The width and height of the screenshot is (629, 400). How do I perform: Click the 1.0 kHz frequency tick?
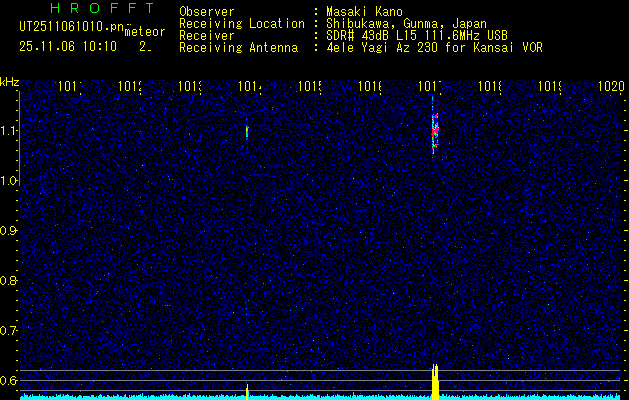(9, 180)
